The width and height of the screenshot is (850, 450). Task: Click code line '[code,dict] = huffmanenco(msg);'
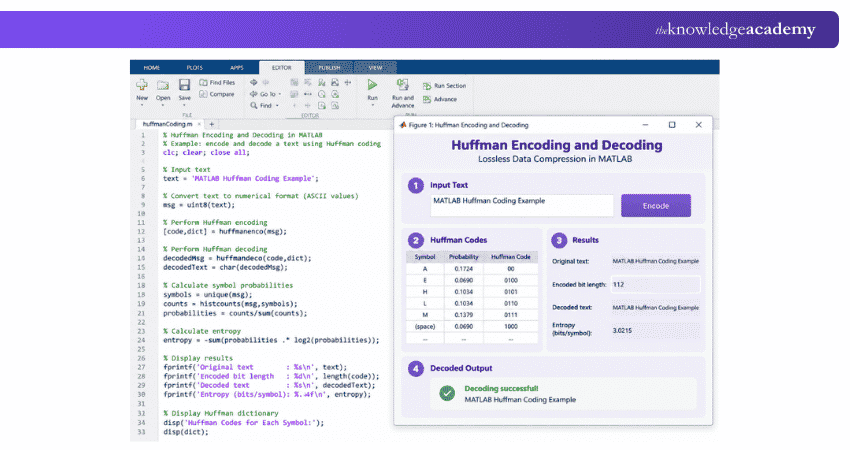coord(224,231)
